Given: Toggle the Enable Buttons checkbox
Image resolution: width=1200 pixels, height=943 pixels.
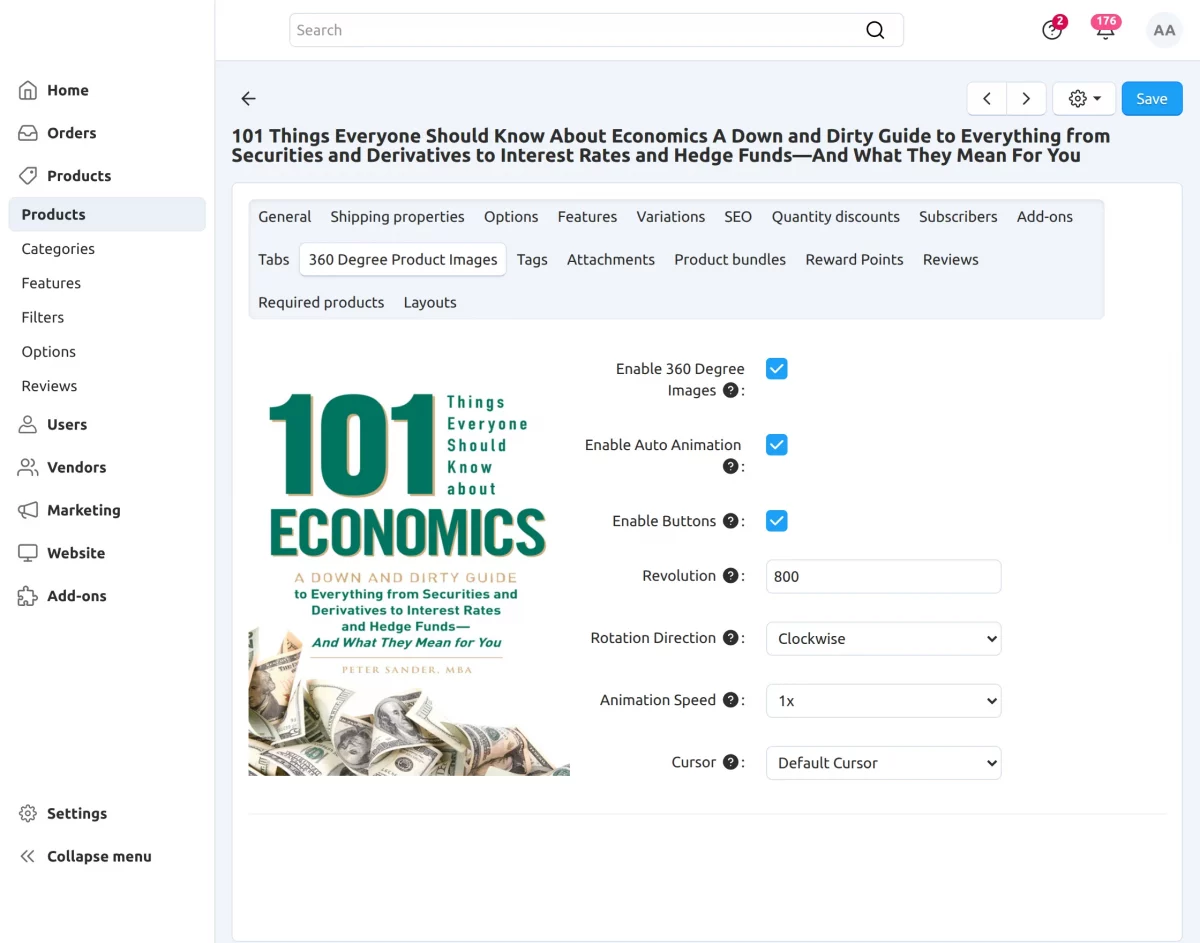Looking at the screenshot, I should pyautogui.click(x=777, y=521).
